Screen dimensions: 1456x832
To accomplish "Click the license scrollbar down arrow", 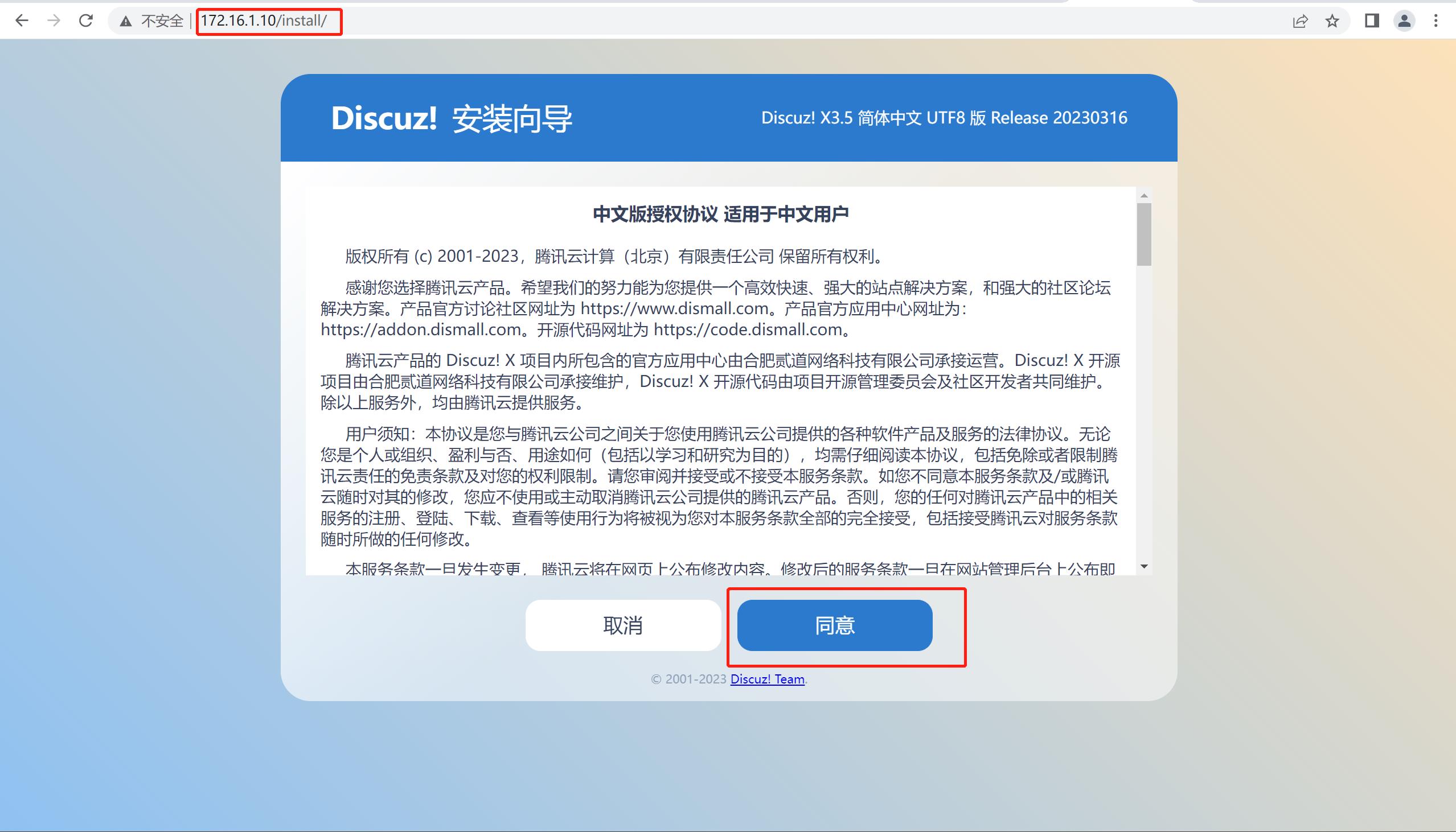I will pos(1144,566).
